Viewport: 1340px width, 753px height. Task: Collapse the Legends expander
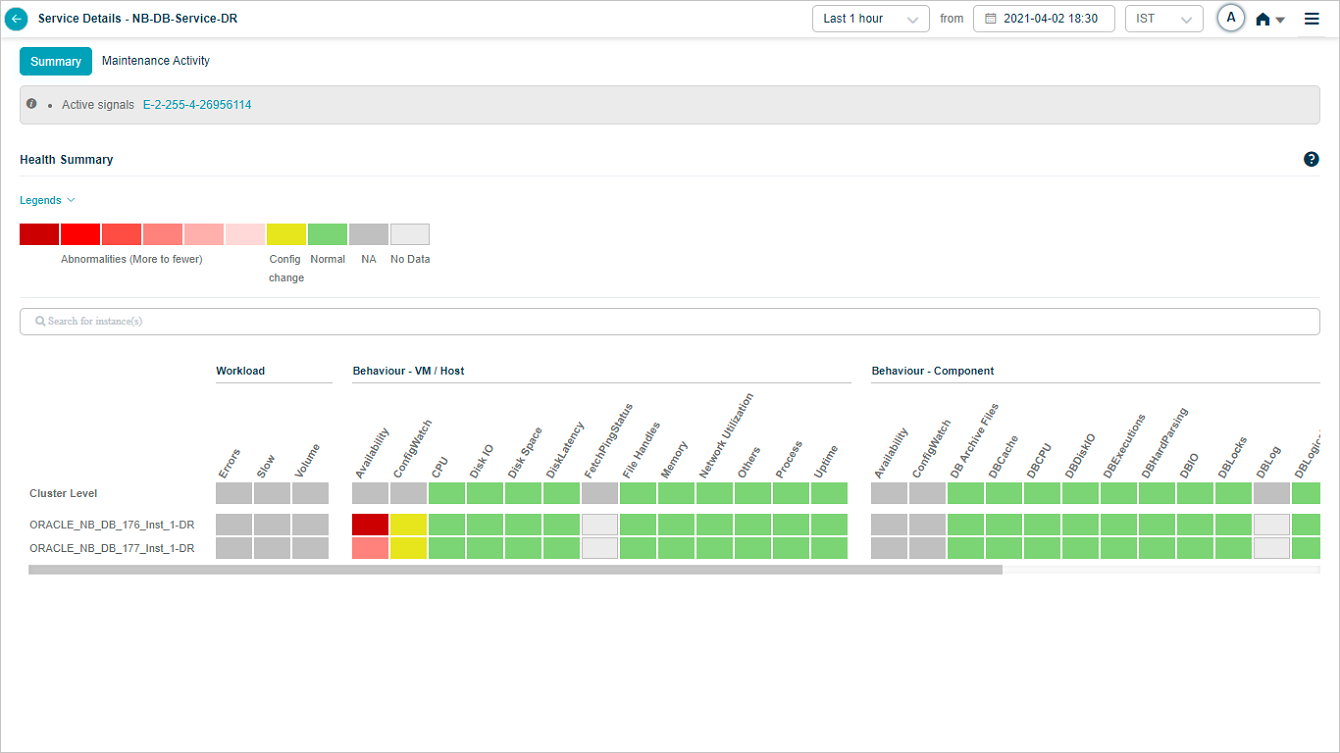click(47, 201)
